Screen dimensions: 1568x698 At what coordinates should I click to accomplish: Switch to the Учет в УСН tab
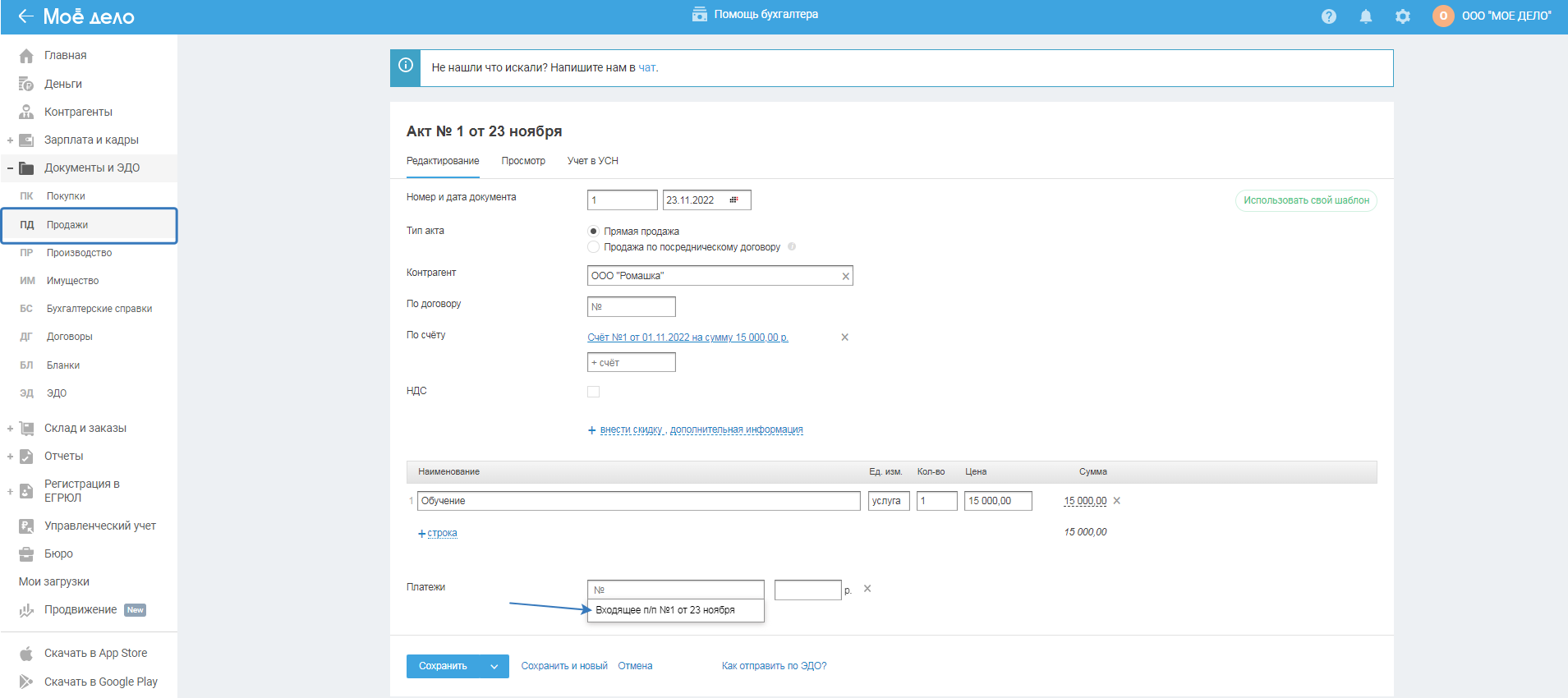[x=593, y=161]
